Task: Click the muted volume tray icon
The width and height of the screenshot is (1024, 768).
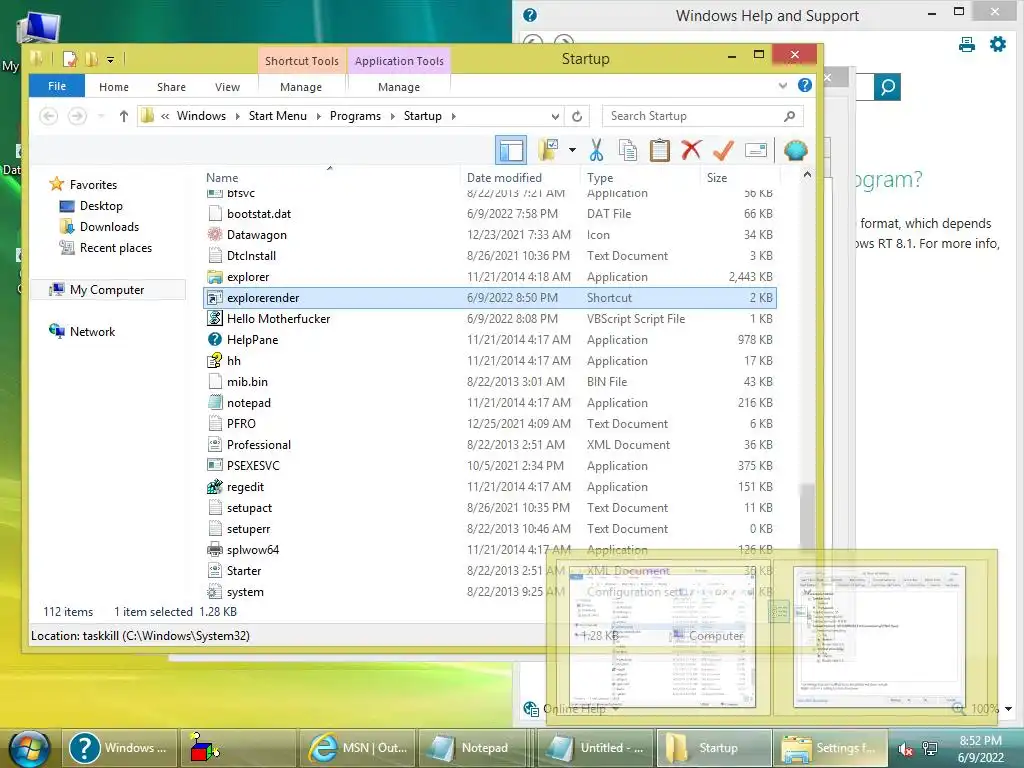Action: click(906, 750)
